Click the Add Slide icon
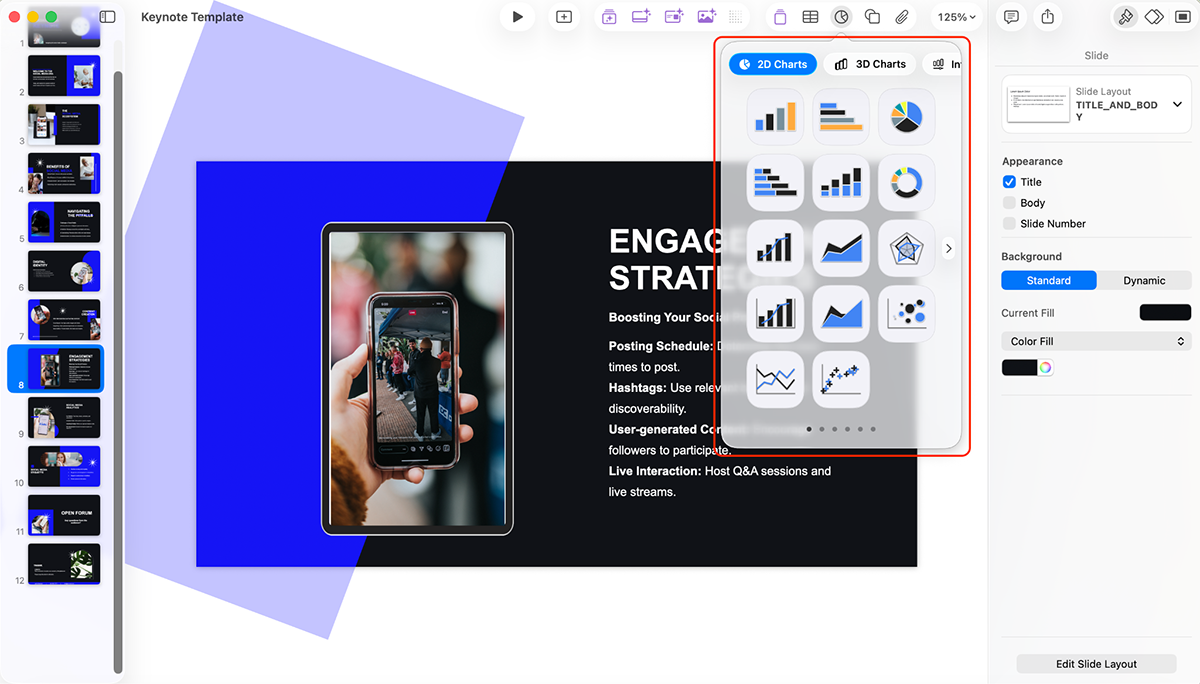 (563, 16)
